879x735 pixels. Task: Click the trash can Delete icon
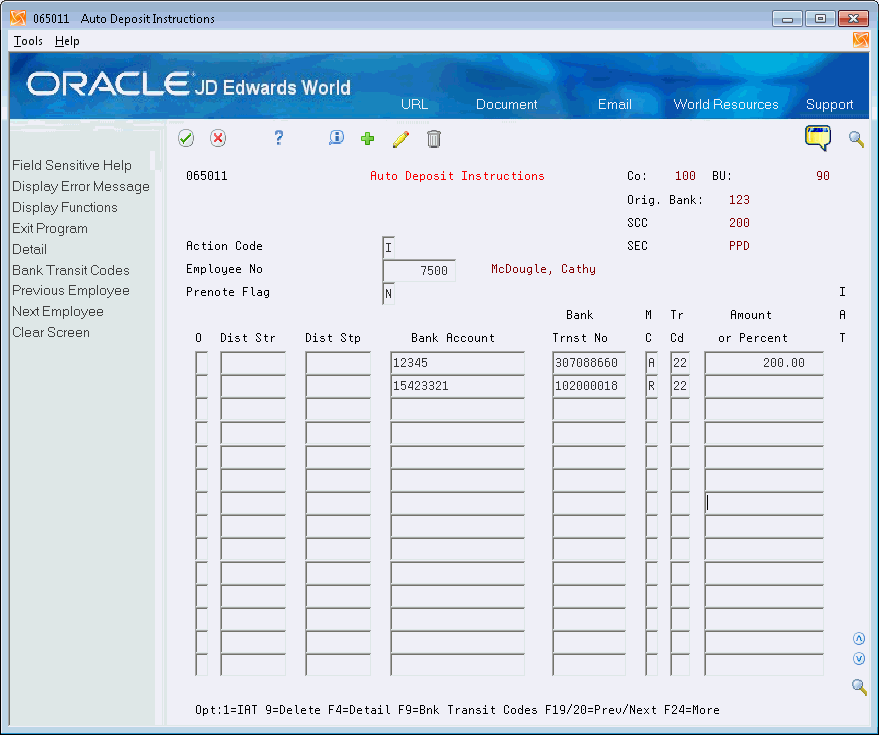click(433, 138)
